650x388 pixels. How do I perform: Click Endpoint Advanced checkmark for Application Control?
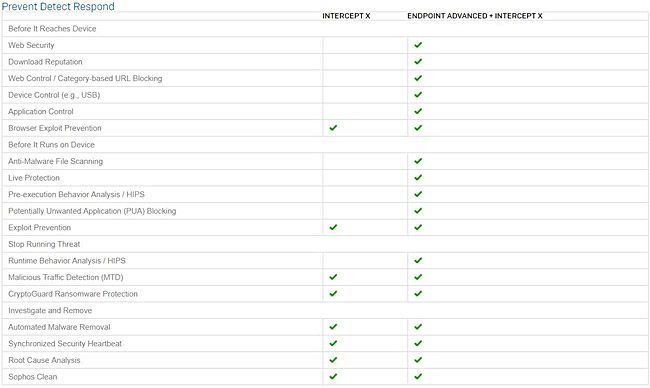click(x=418, y=111)
